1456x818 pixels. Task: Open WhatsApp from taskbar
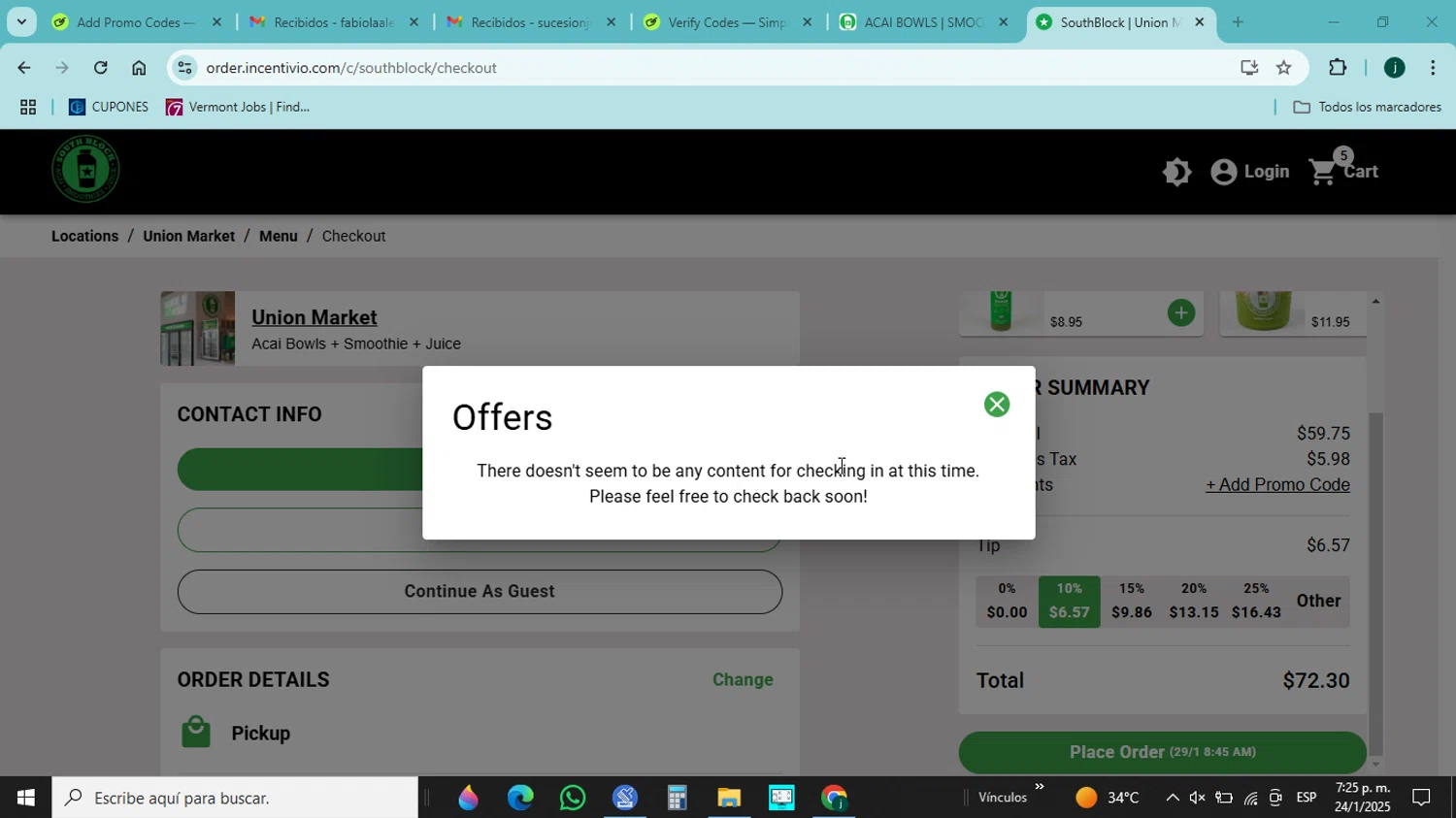(573, 798)
